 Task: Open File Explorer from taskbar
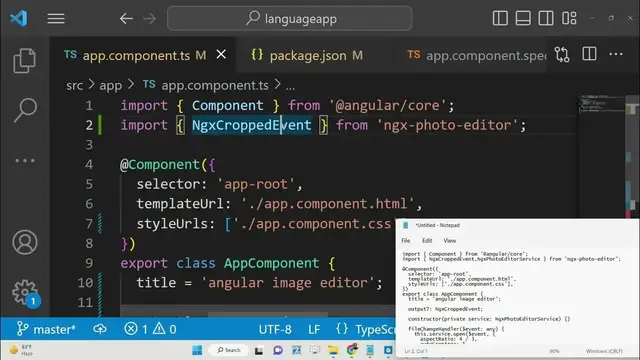point(333,350)
